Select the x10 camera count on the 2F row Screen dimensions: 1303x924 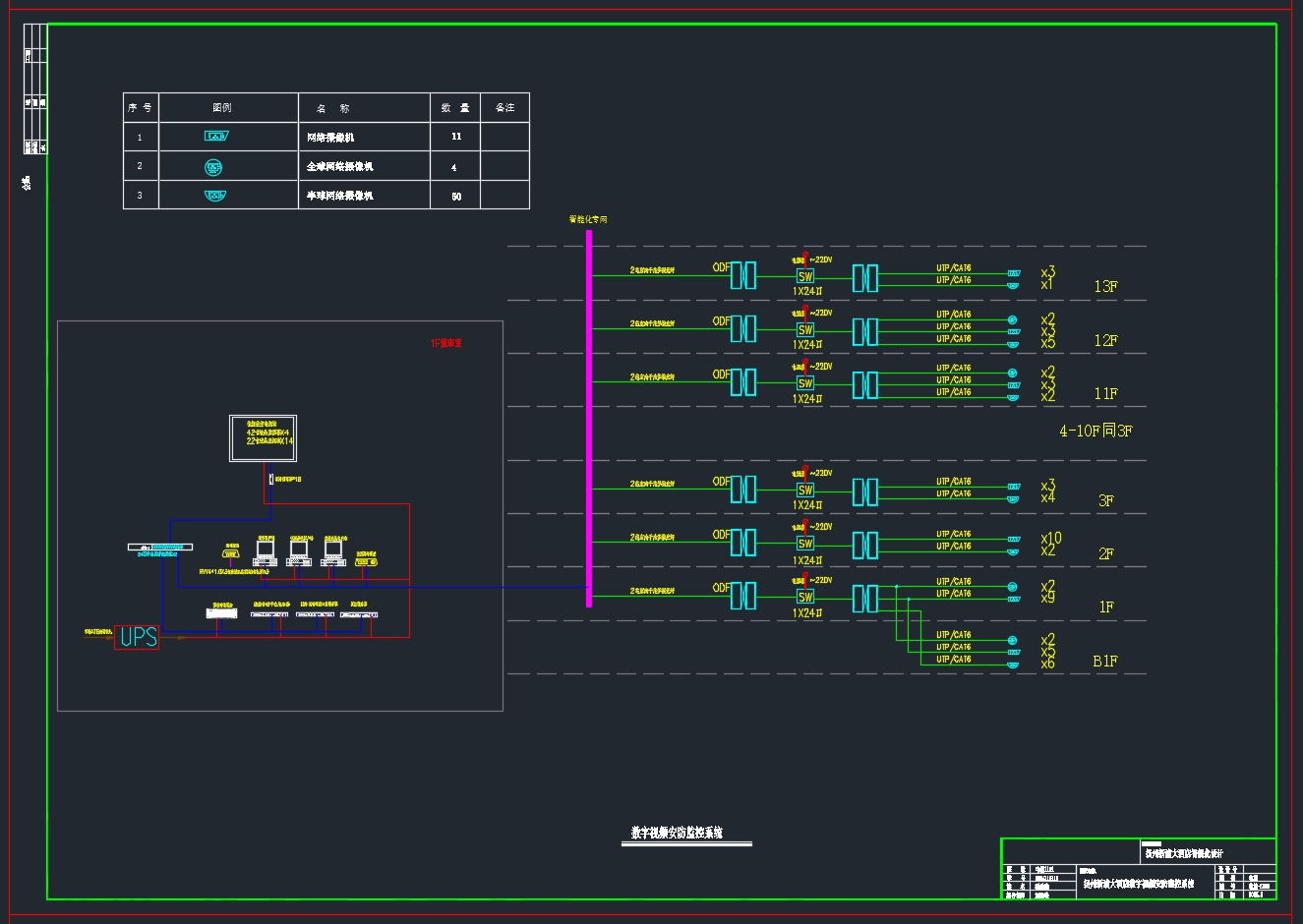1051,538
